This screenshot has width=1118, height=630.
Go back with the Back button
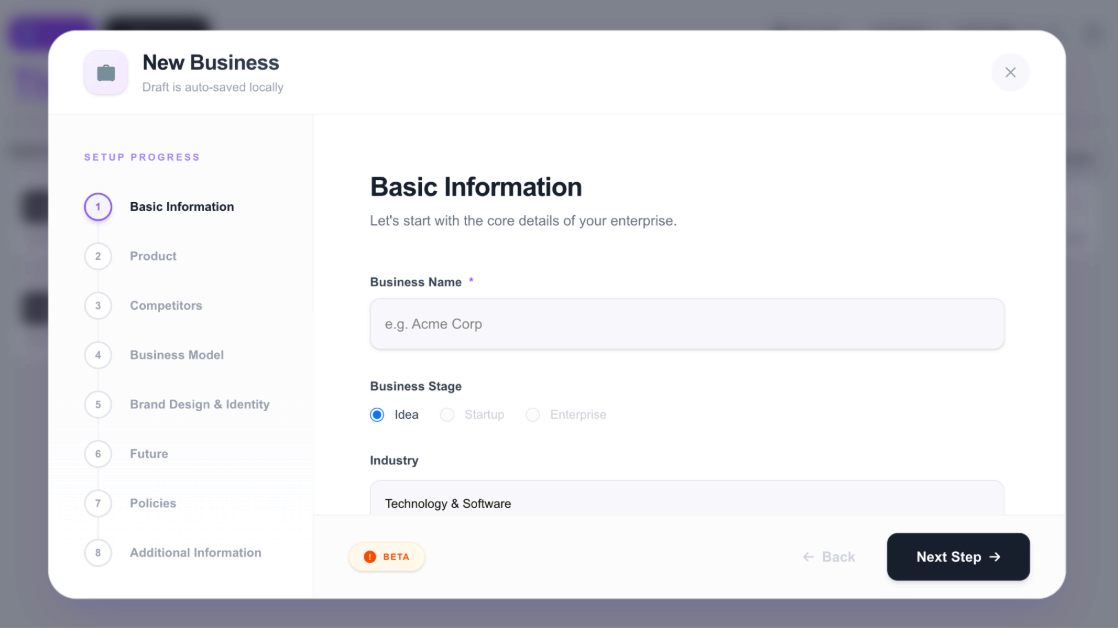[x=829, y=557]
